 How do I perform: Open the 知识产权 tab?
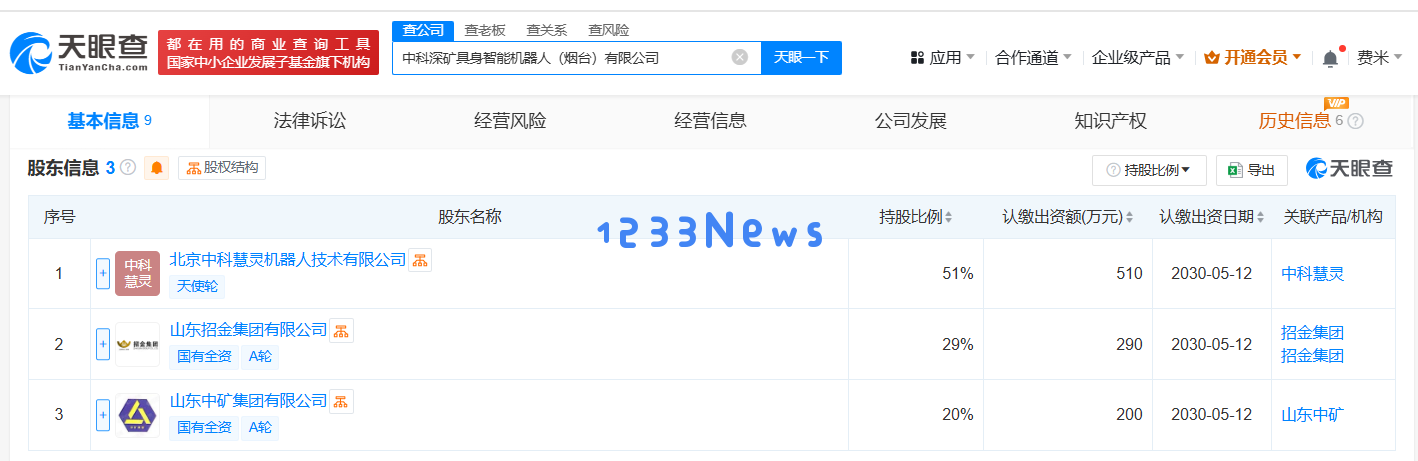pyautogui.click(x=1110, y=121)
